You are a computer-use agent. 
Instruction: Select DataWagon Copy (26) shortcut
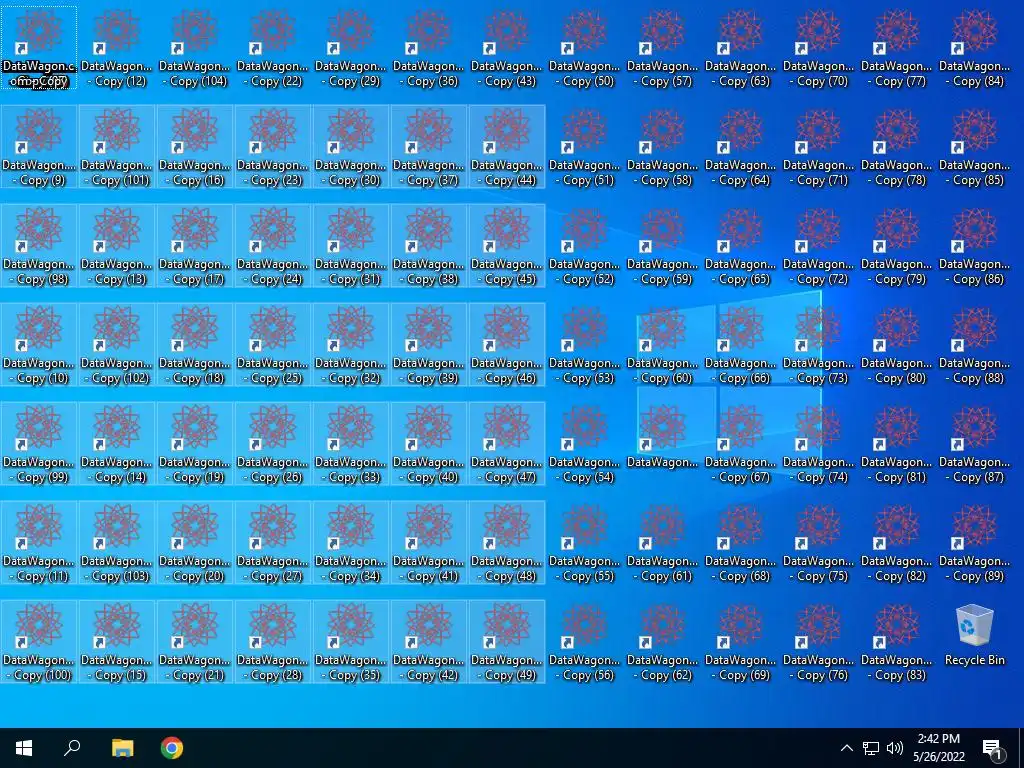272,443
